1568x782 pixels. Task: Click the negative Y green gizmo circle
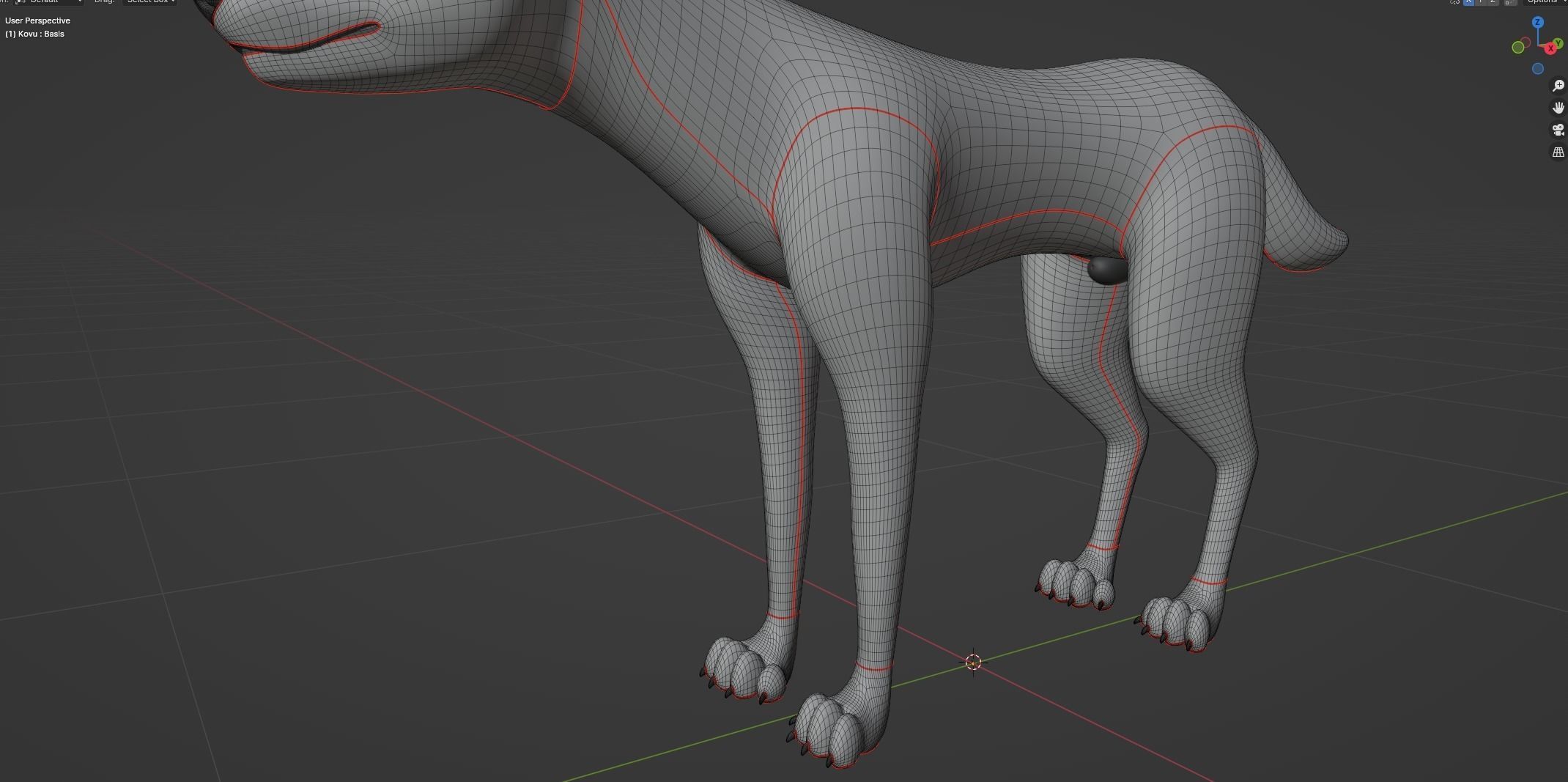1518,47
